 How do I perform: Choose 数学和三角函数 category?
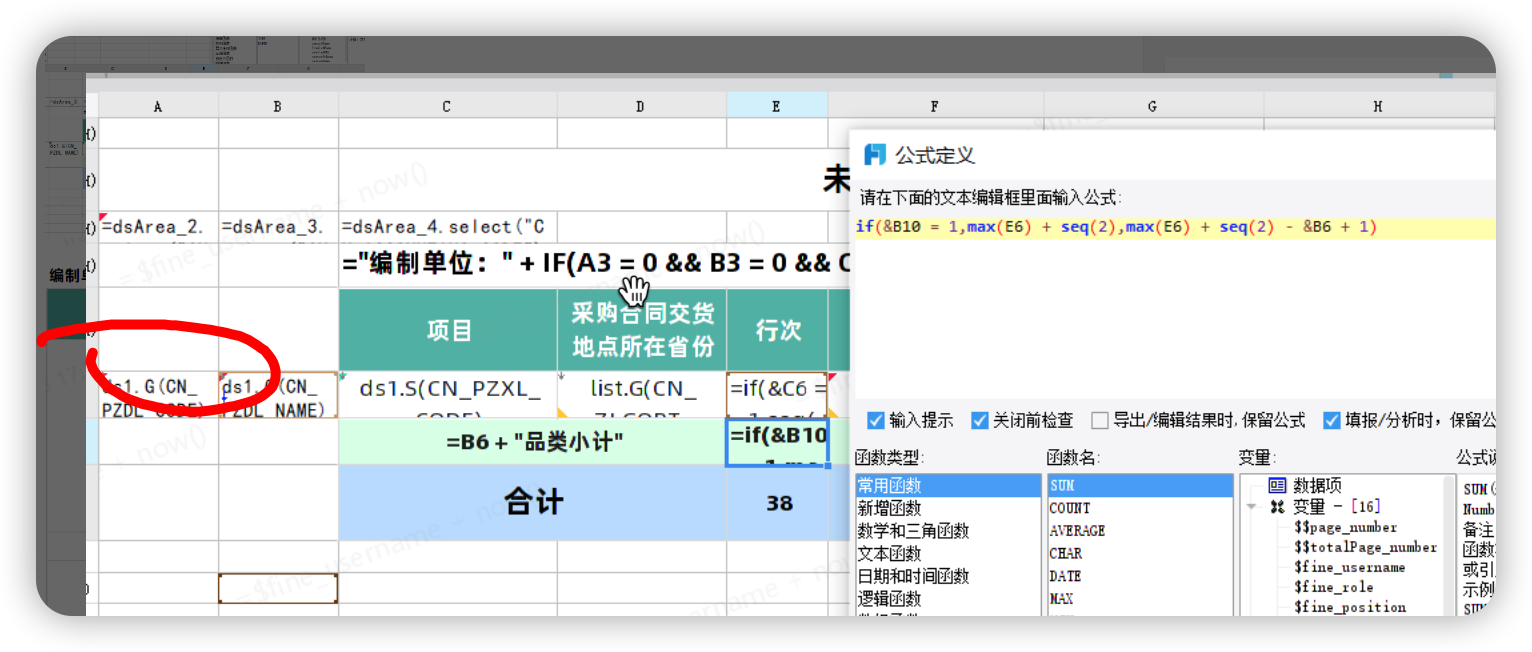pyautogui.click(x=913, y=531)
